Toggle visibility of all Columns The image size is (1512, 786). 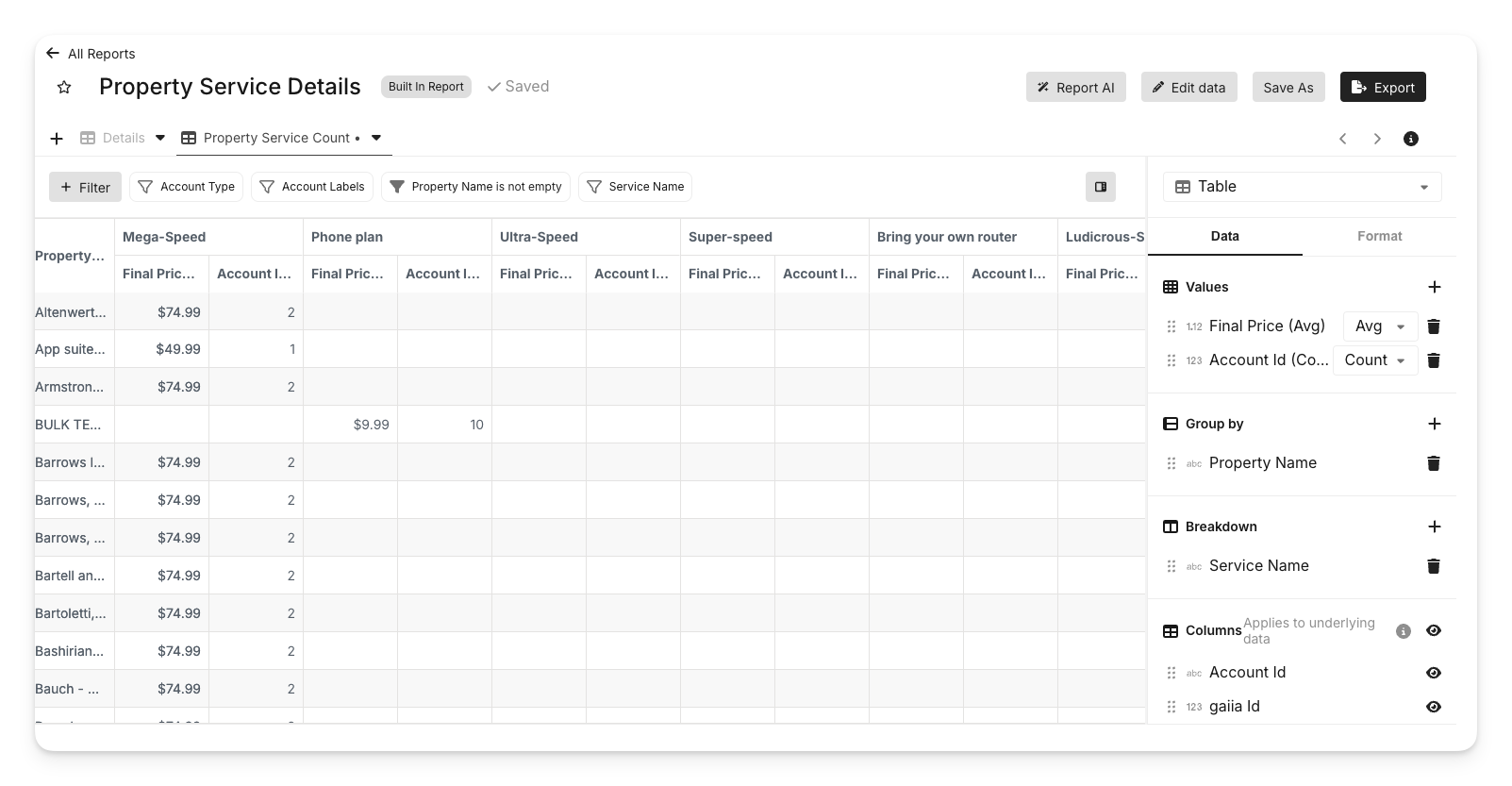coord(1433,630)
